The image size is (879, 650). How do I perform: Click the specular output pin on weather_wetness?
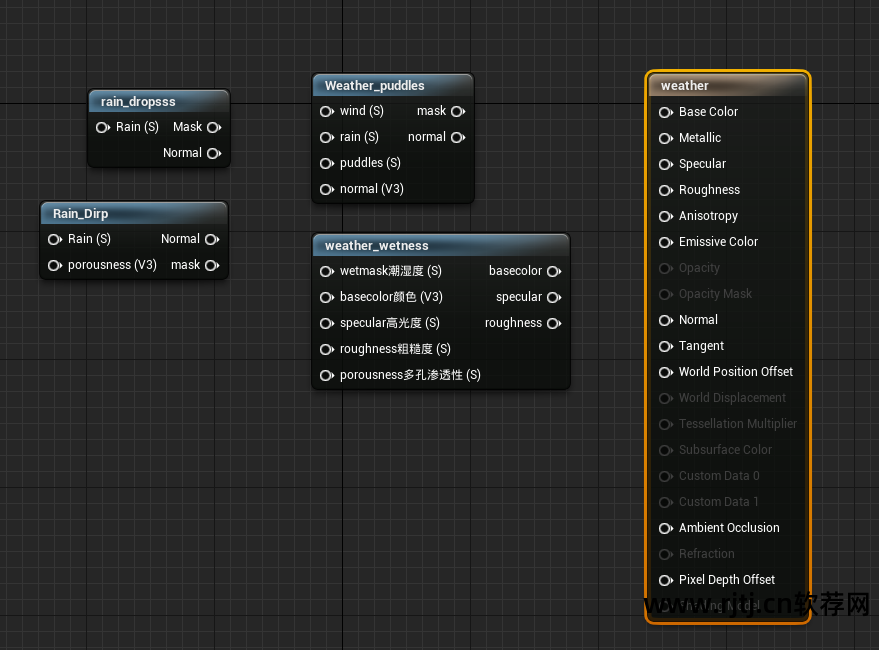pos(554,297)
